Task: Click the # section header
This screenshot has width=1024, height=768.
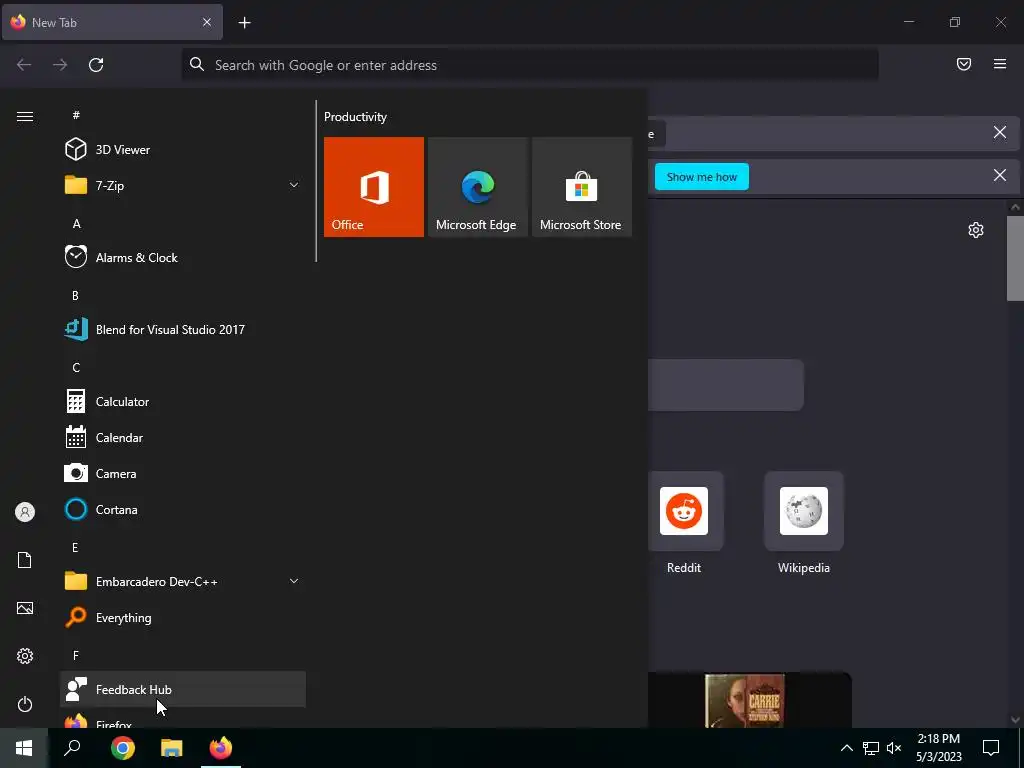Action: pos(76,115)
